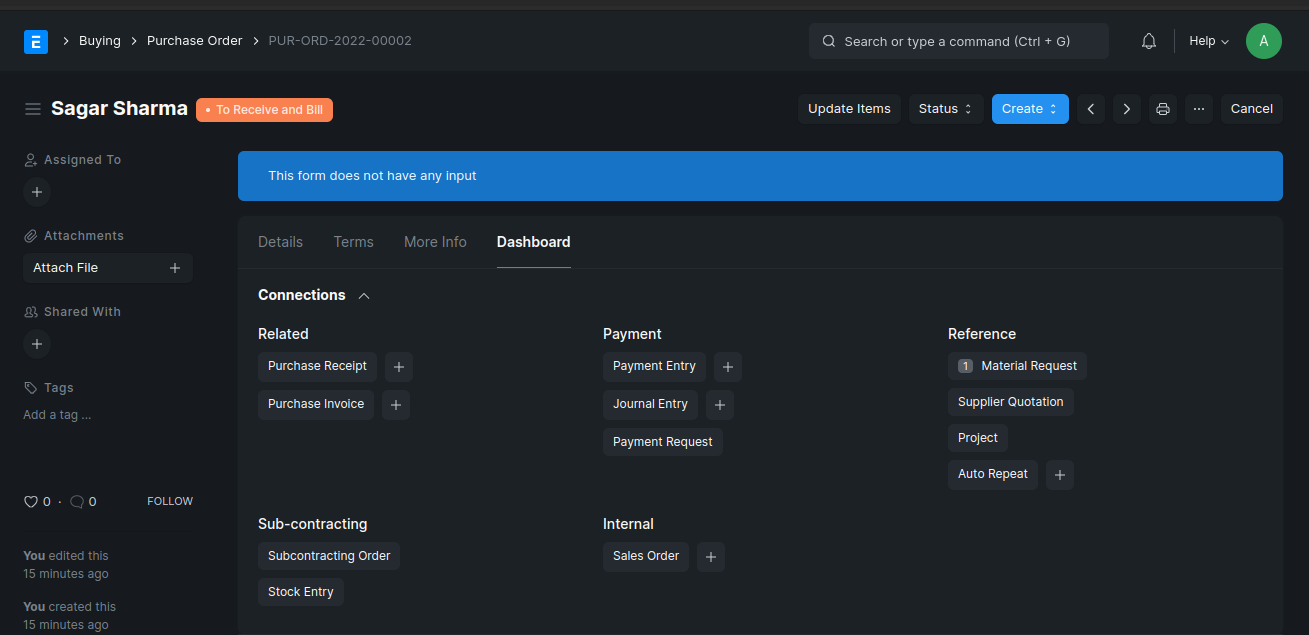Click Cancel to cancel the document
This screenshot has height=635, width=1309.
1251,108
